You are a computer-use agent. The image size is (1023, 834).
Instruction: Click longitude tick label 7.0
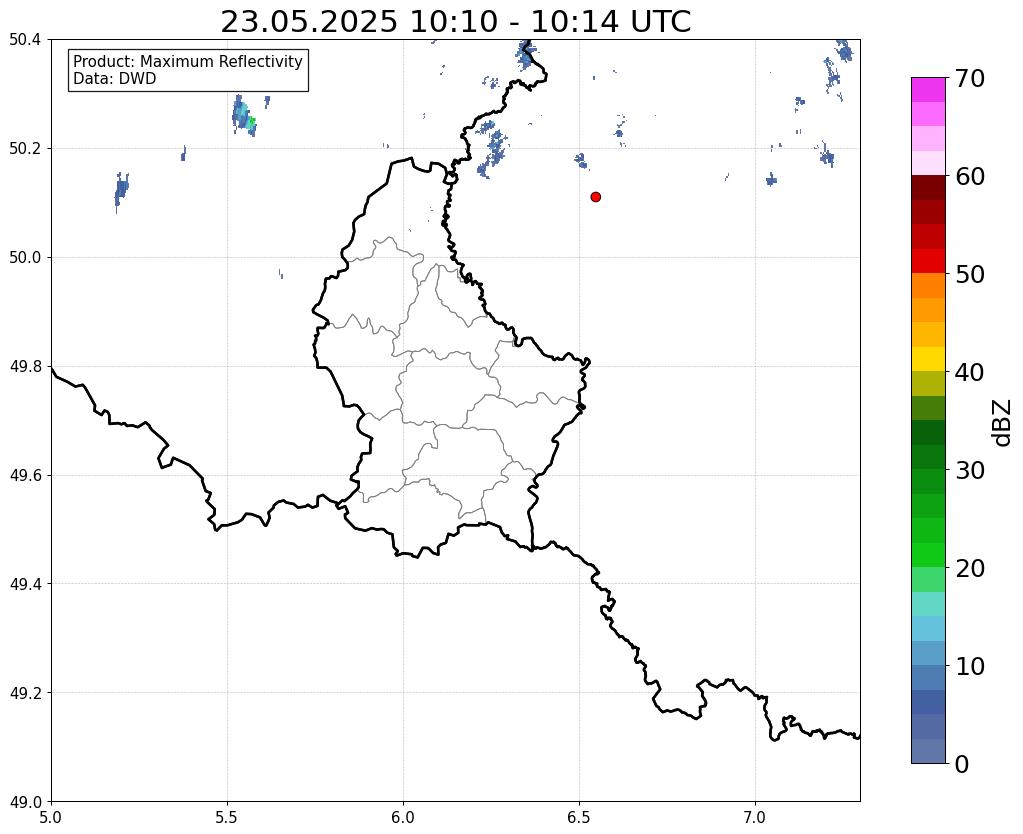click(755, 817)
